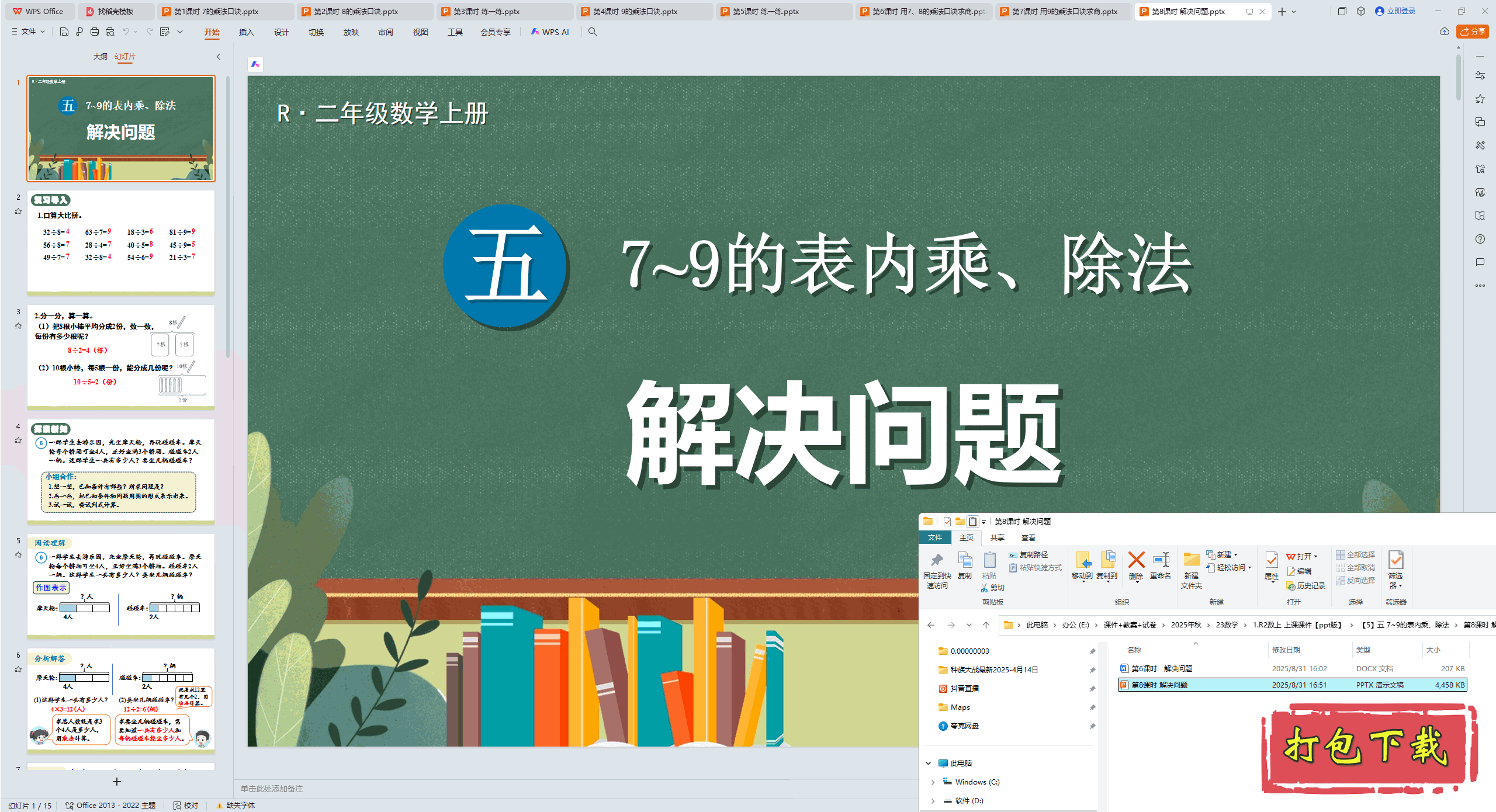Switch to 第3课时 练一练.pptx document tab
1496x812 pixels.
point(486,11)
